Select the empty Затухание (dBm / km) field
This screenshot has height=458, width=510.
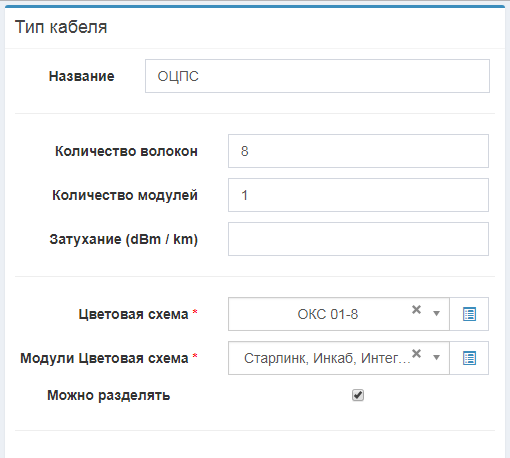(x=358, y=239)
